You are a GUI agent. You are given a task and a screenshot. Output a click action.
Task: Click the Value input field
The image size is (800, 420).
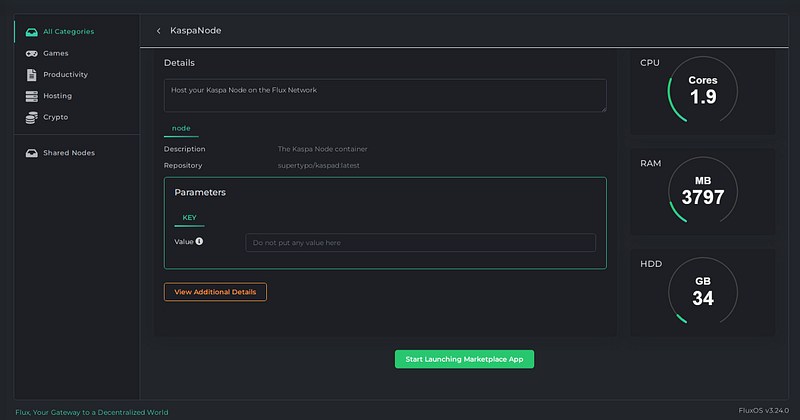click(x=420, y=243)
